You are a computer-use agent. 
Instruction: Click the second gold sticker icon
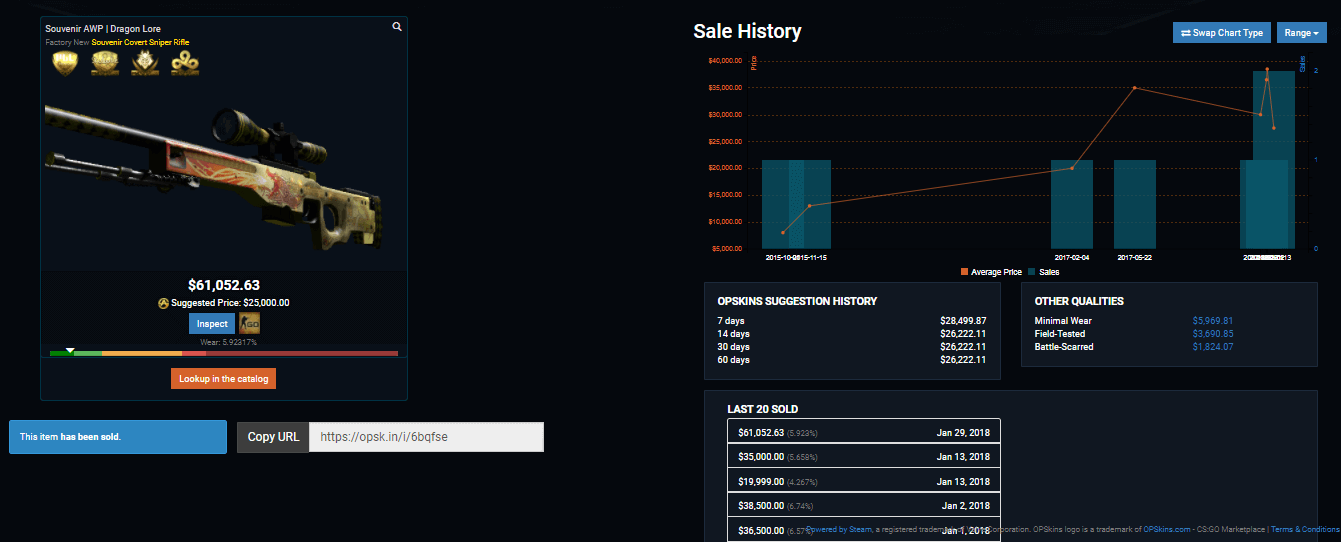tap(105, 62)
